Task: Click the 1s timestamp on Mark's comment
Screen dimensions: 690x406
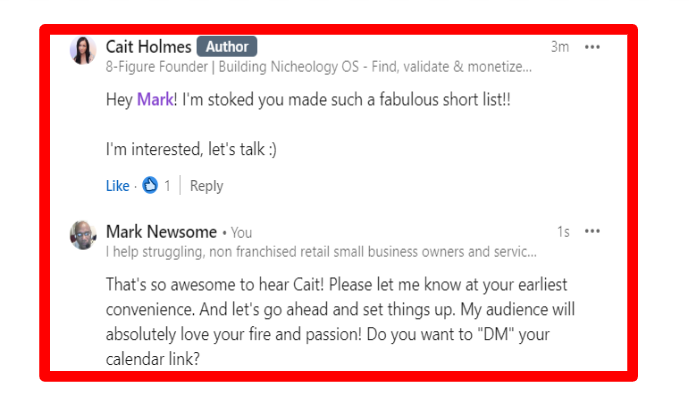Action: click(563, 232)
